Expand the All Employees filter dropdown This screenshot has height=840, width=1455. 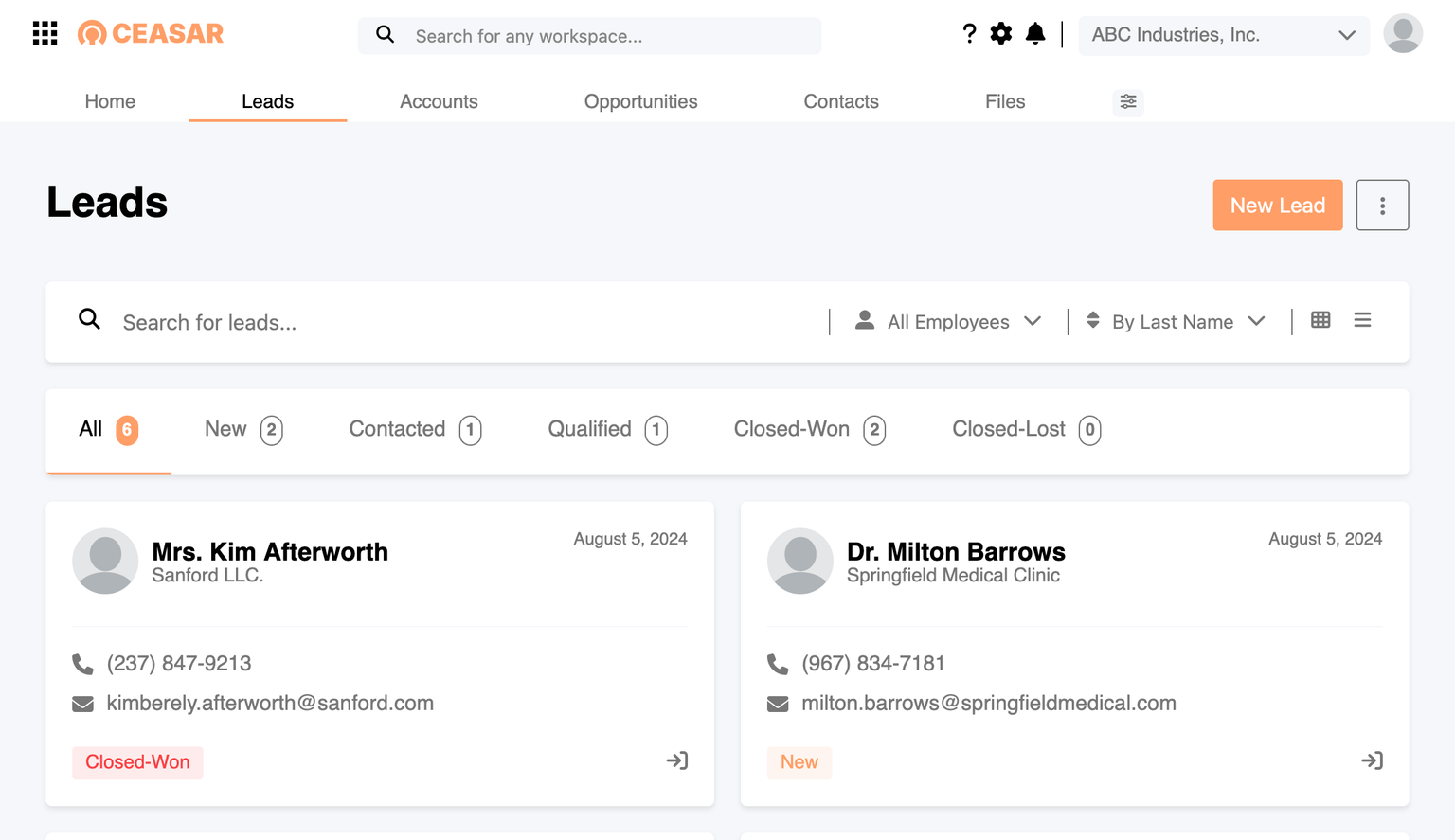947,321
